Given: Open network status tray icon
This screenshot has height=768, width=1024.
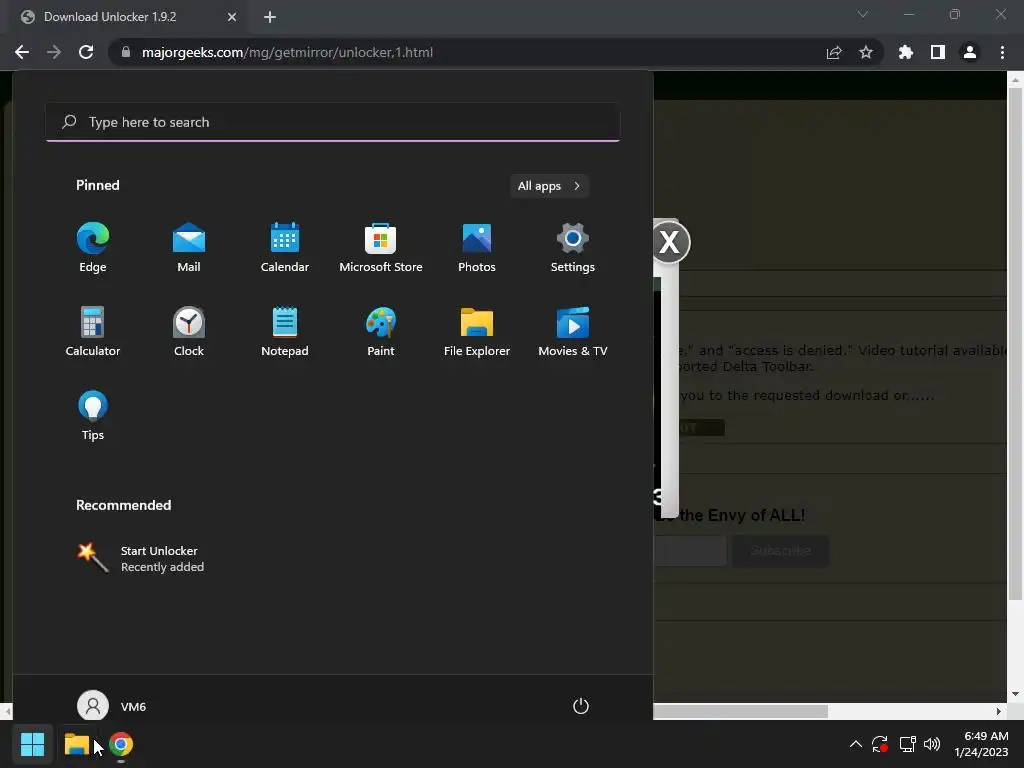Looking at the screenshot, I should [x=907, y=744].
